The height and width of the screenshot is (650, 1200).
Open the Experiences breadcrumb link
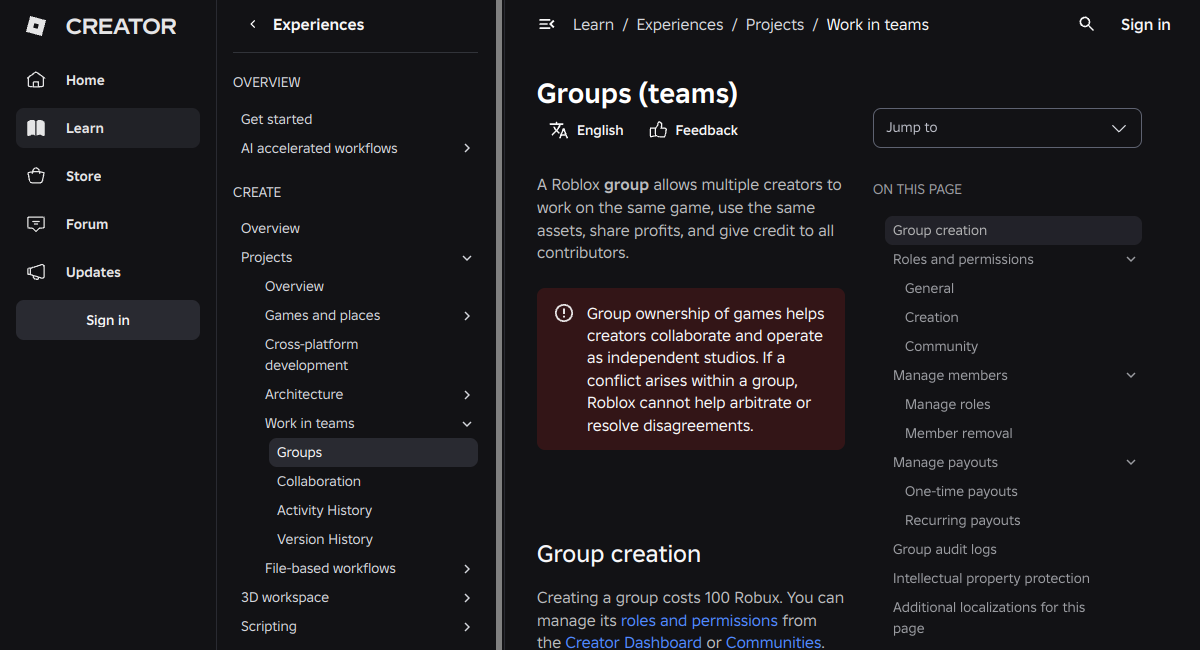(680, 24)
